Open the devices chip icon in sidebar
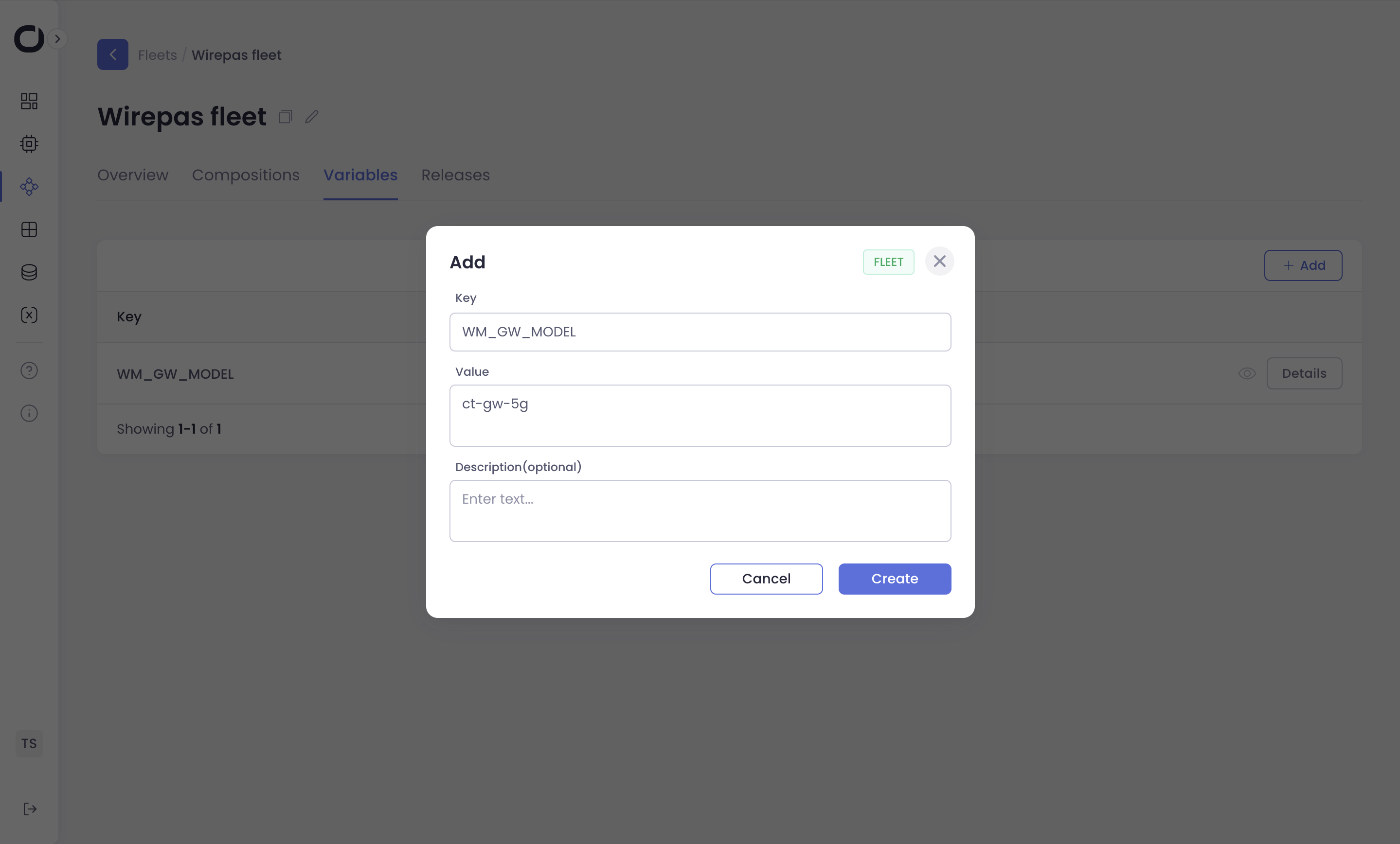The height and width of the screenshot is (844, 1400). click(x=29, y=144)
